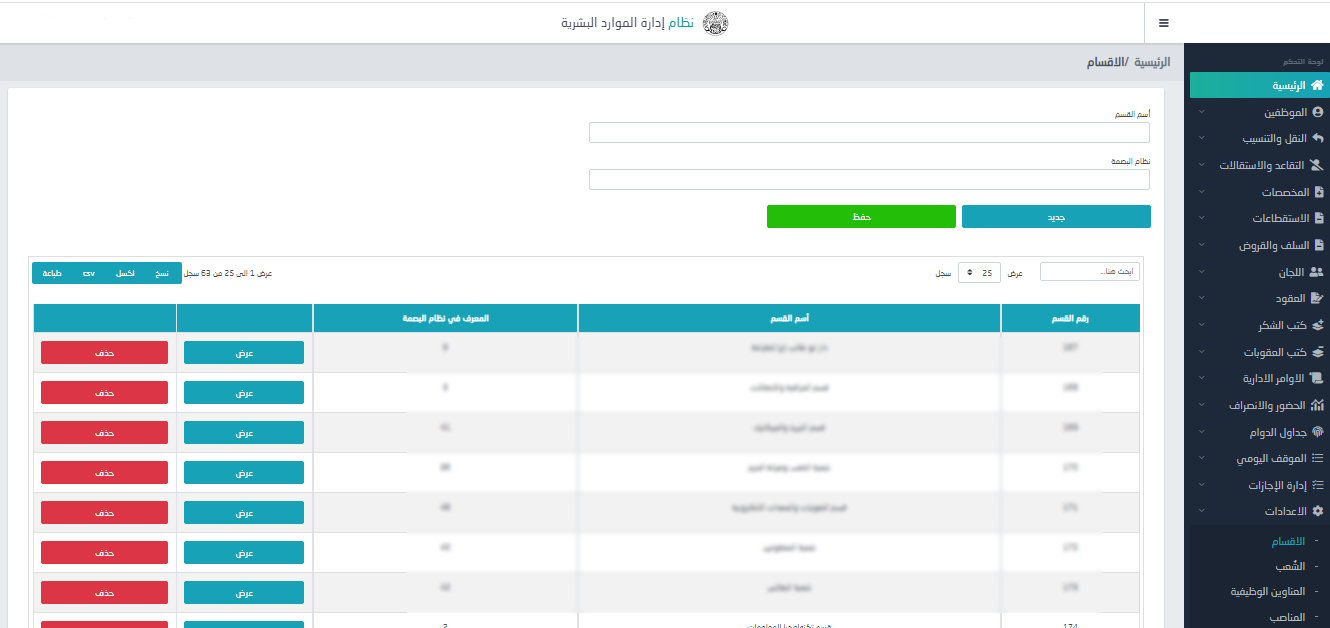The width and height of the screenshot is (1330, 628).
Task: Focus the ابحث هنا search box
Action: tap(1089, 272)
